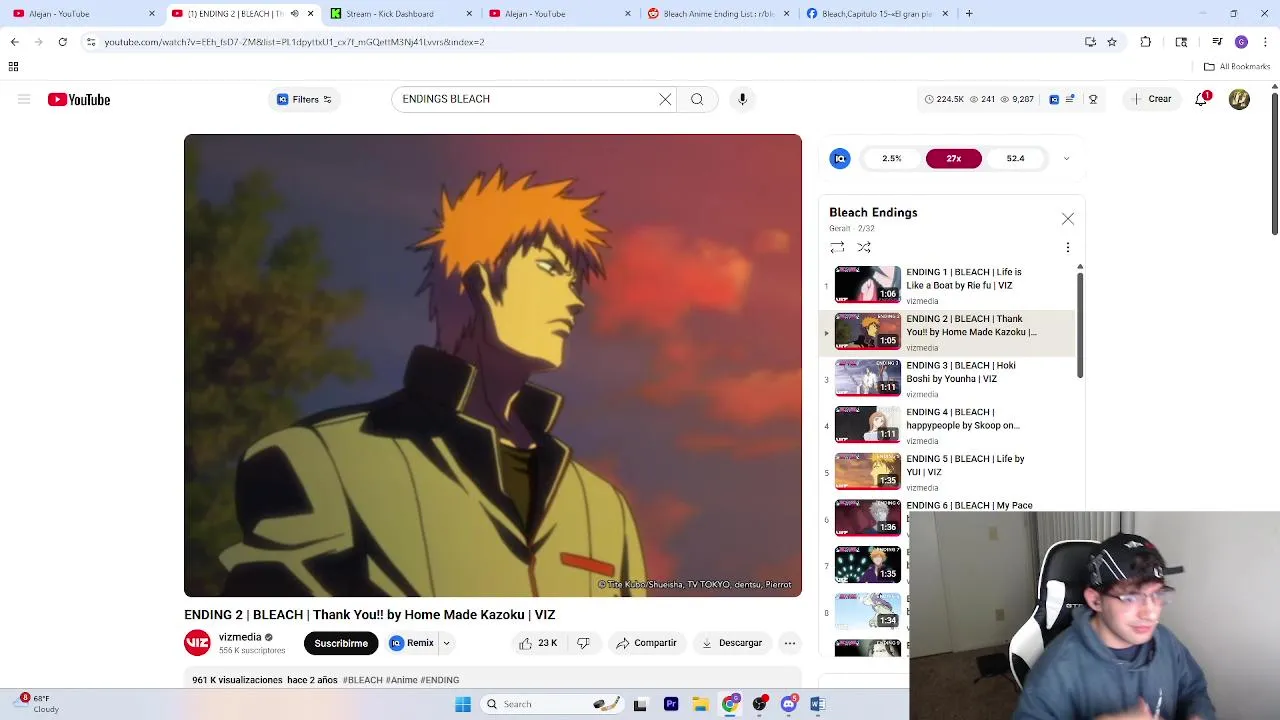Open File Explorer from taskbar
Viewport: 1280px width, 720px height.
click(701, 704)
